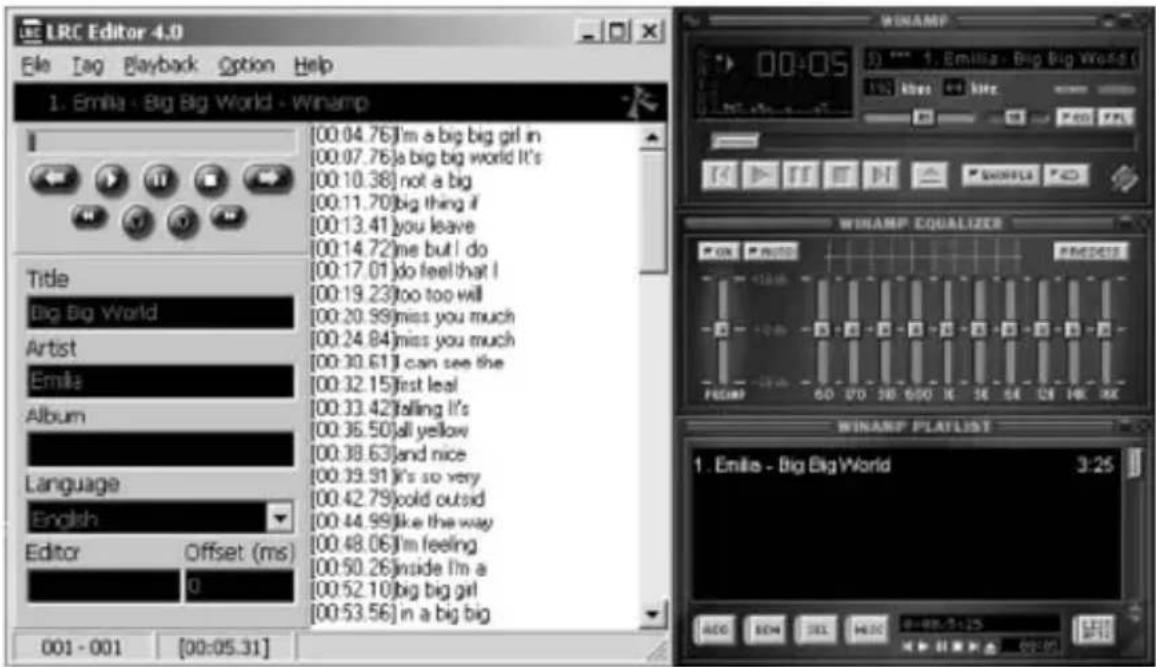Click inside the Offset (ms) field
This screenshot has height=667, width=1156.
click(x=240, y=586)
